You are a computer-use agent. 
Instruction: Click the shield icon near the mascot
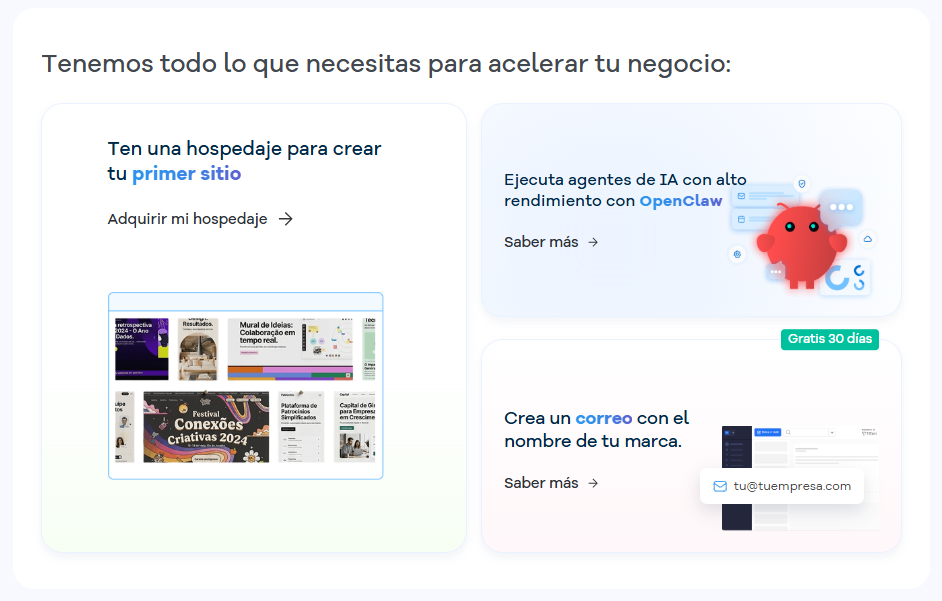coord(801,183)
